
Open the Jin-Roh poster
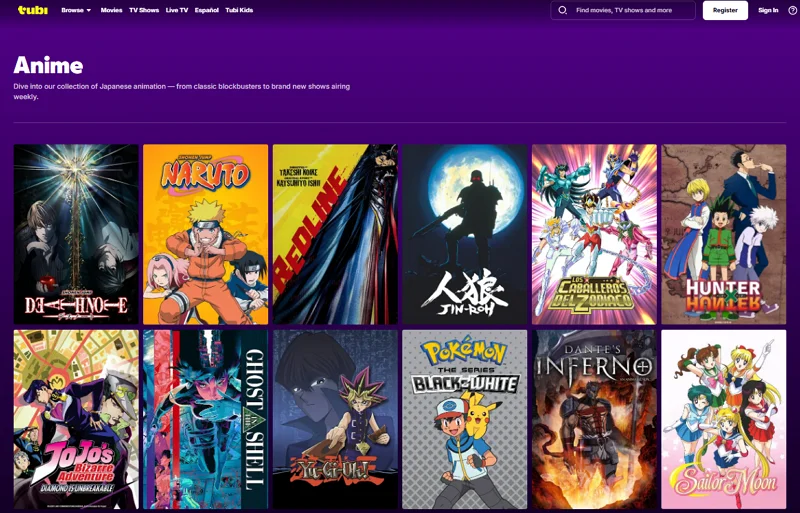click(464, 234)
